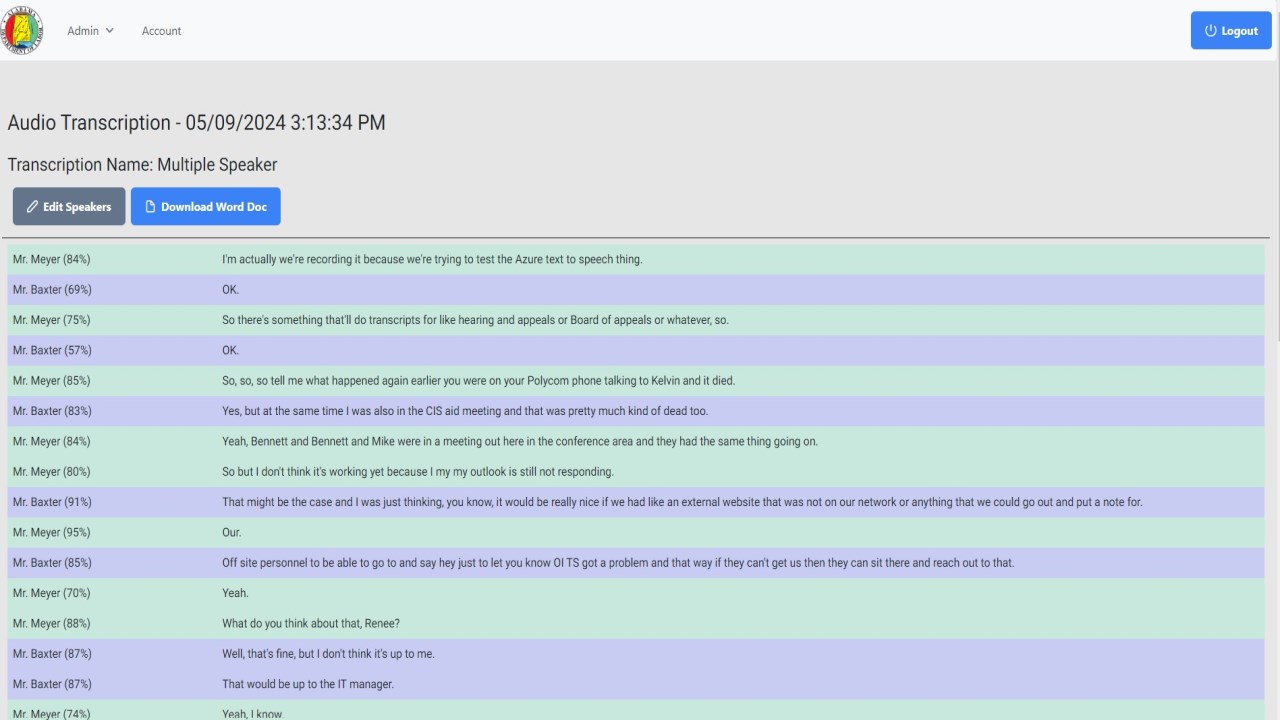Click the Mr. Baxter (69%) speaker label
The height and width of the screenshot is (720, 1280).
pos(52,290)
